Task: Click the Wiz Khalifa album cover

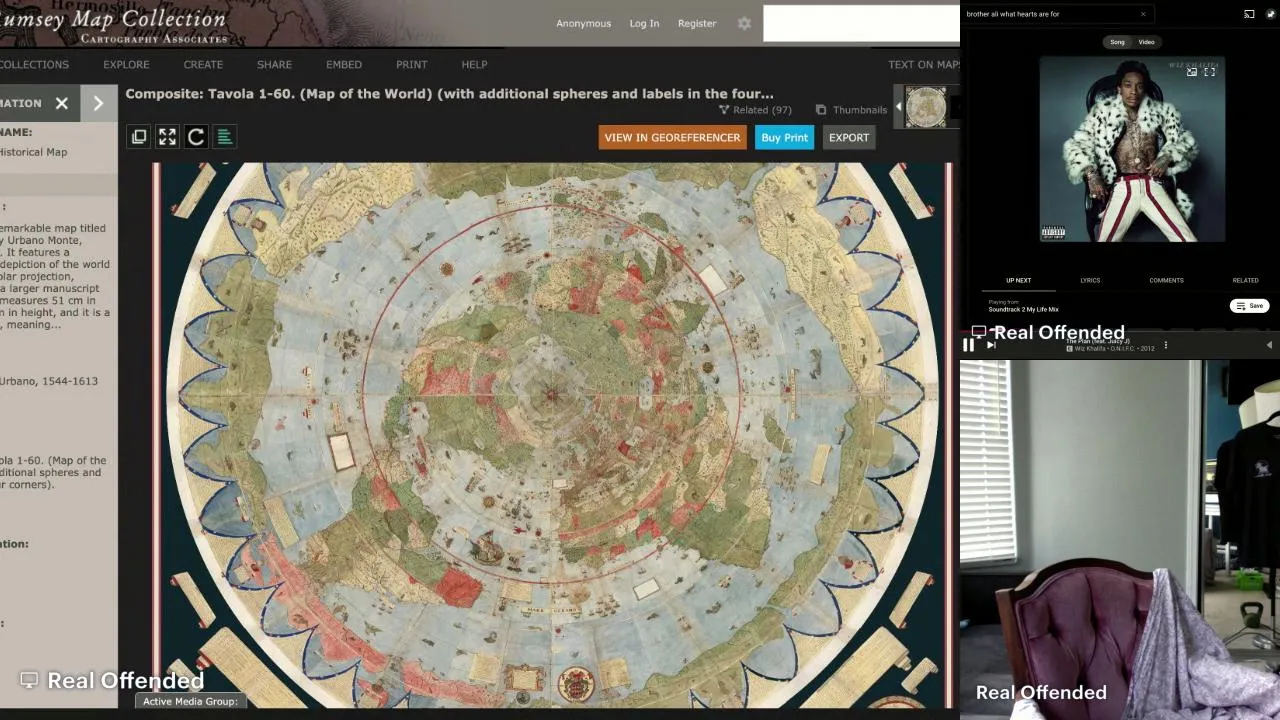Action: 1132,149
